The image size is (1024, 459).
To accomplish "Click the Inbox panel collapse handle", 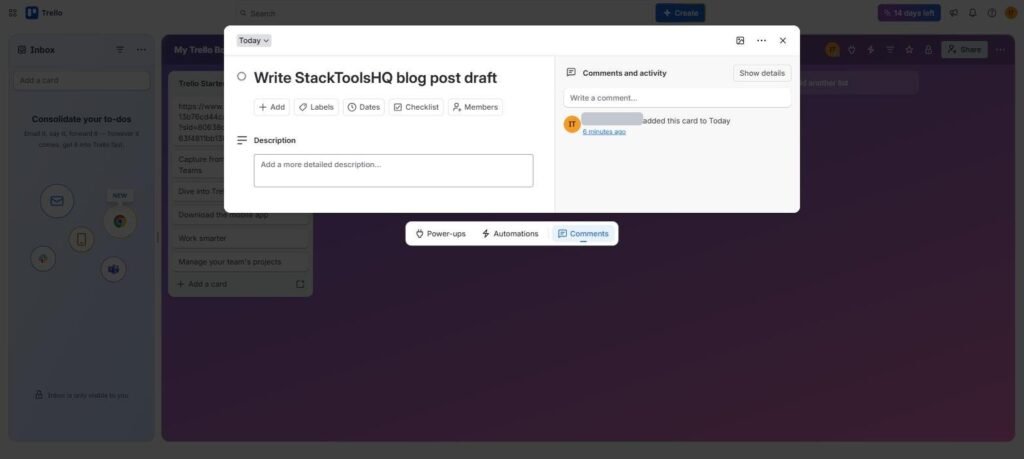I will point(157,238).
